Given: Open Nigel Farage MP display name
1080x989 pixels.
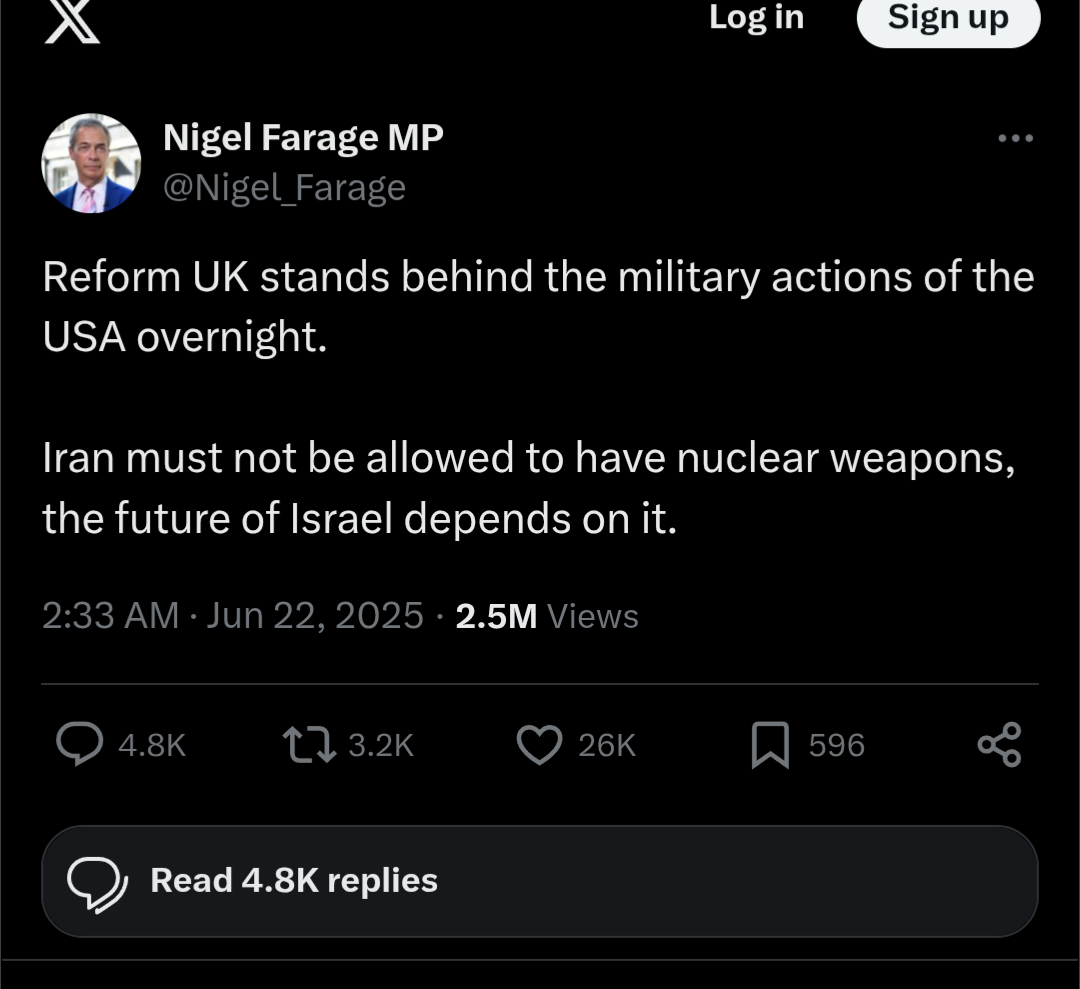Looking at the screenshot, I should click(x=303, y=137).
